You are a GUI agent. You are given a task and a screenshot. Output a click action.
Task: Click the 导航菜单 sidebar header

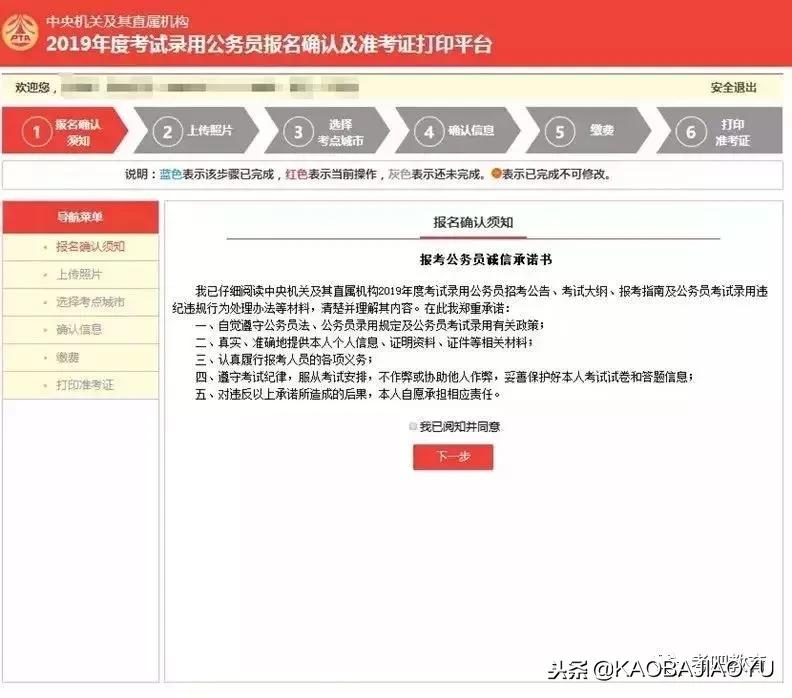tap(81, 217)
